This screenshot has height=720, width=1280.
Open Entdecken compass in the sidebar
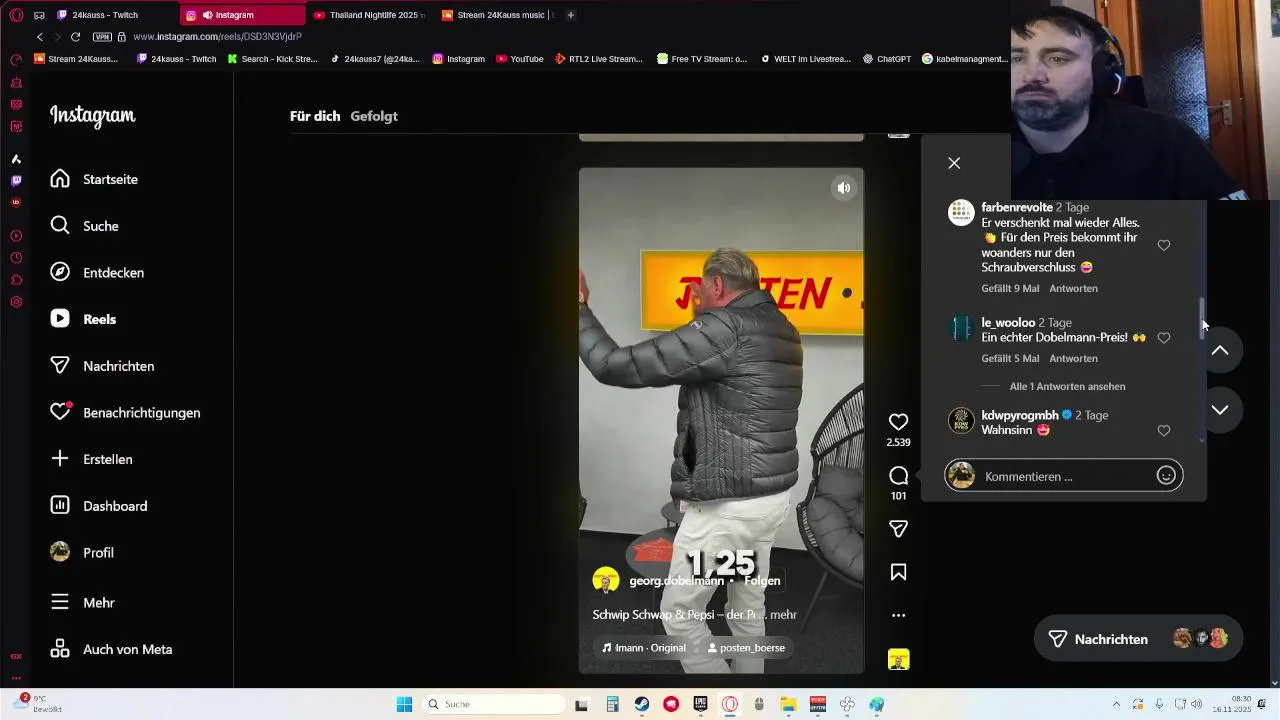click(x=97, y=272)
